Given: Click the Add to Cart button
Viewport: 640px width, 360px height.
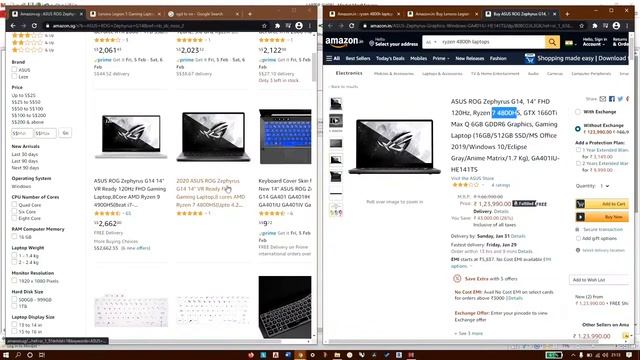Looking at the screenshot, I should coord(602,204).
